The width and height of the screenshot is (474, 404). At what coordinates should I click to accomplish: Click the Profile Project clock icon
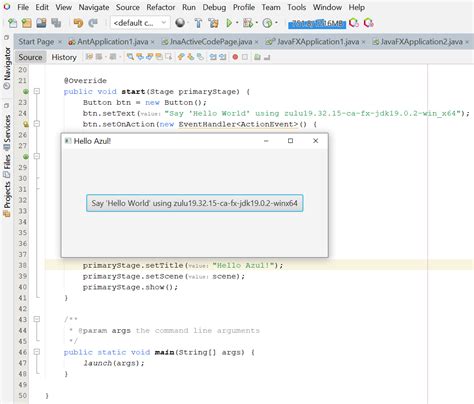click(x=267, y=23)
